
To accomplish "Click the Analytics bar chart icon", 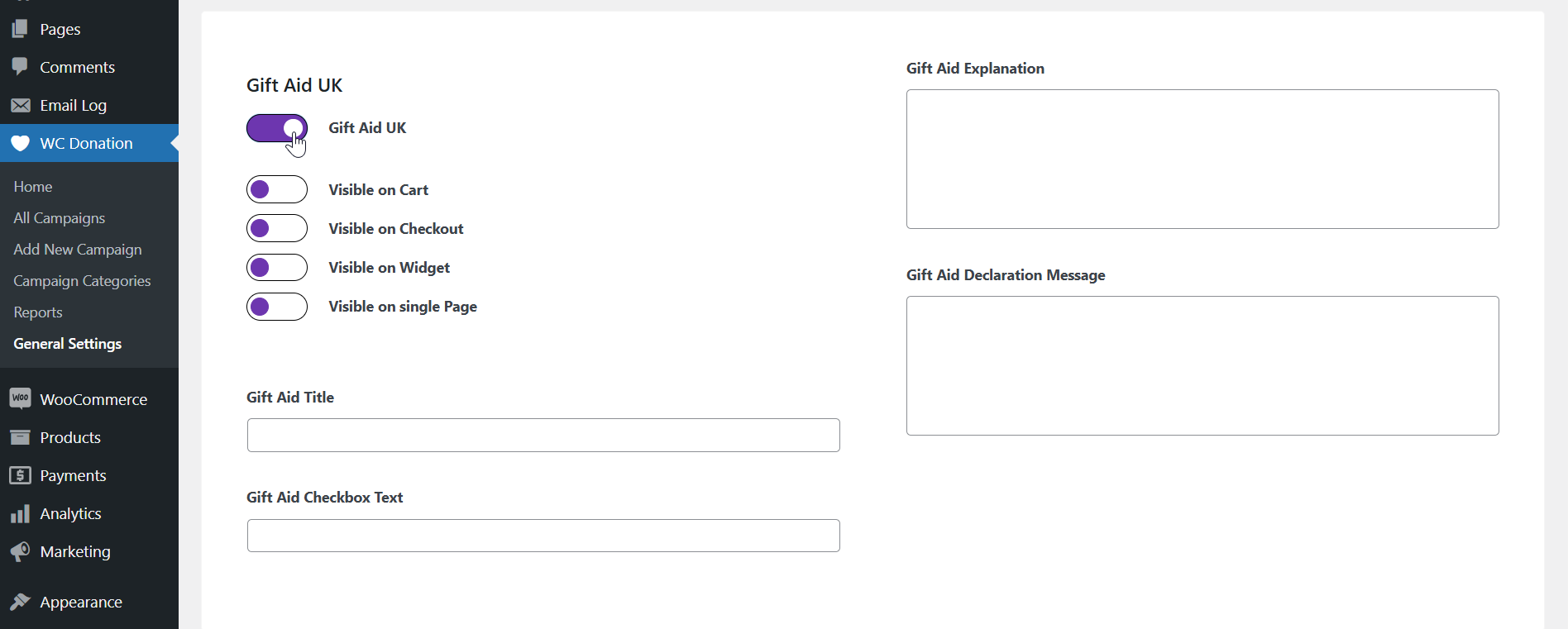I will pos(20,513).
